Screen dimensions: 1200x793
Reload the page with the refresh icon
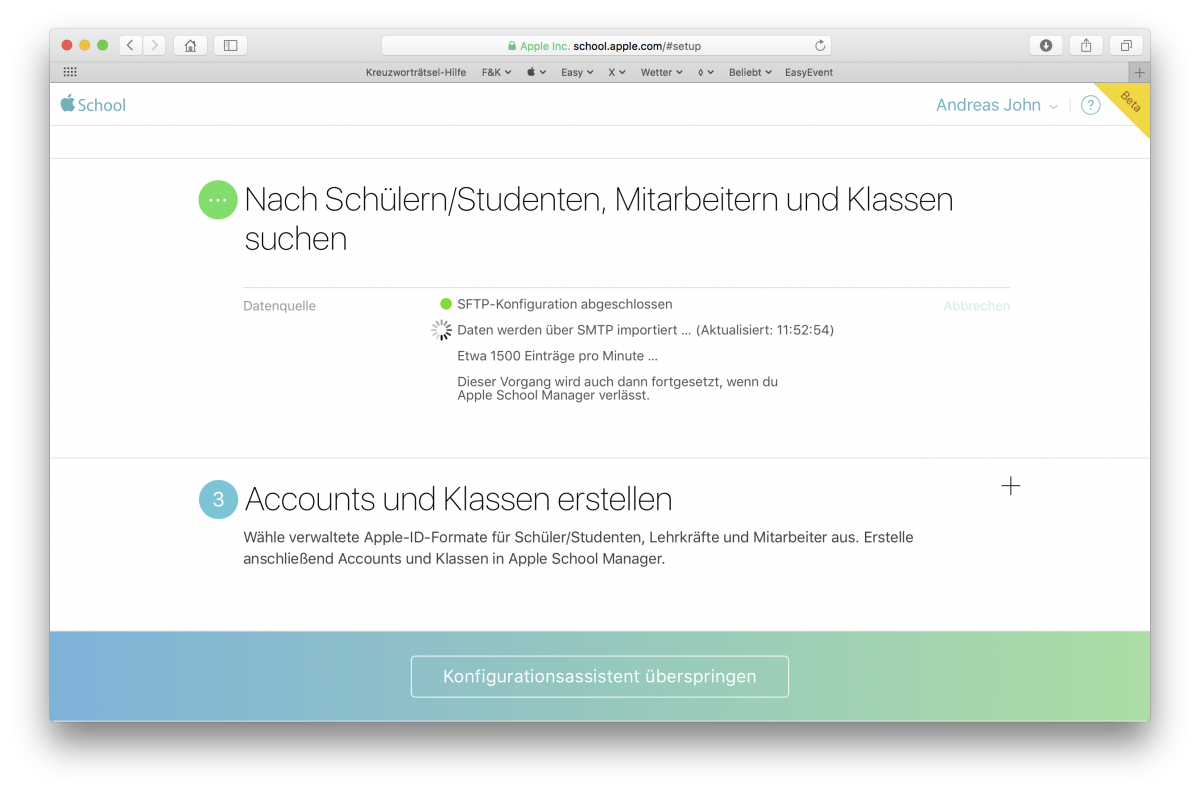(x=820, y=45)
